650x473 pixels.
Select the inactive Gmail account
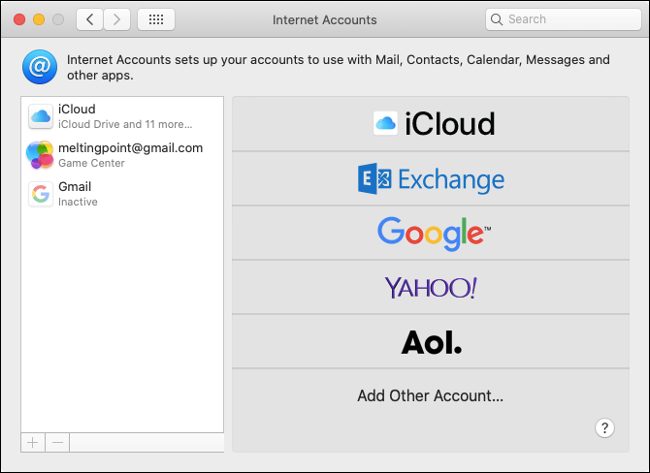click(122, 194)
